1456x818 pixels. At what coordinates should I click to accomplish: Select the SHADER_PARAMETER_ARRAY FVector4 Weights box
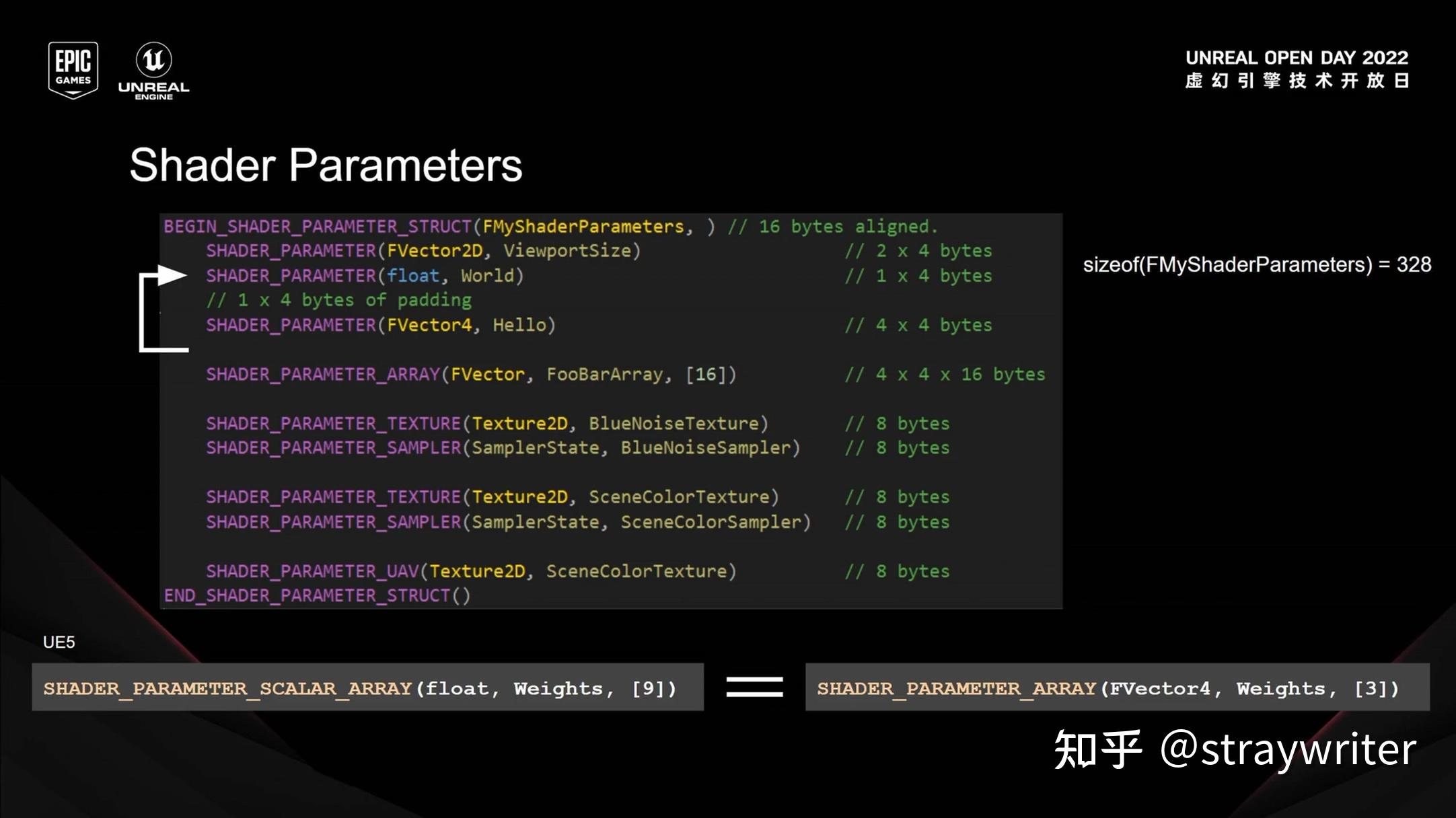click(x=1117, y=687)
